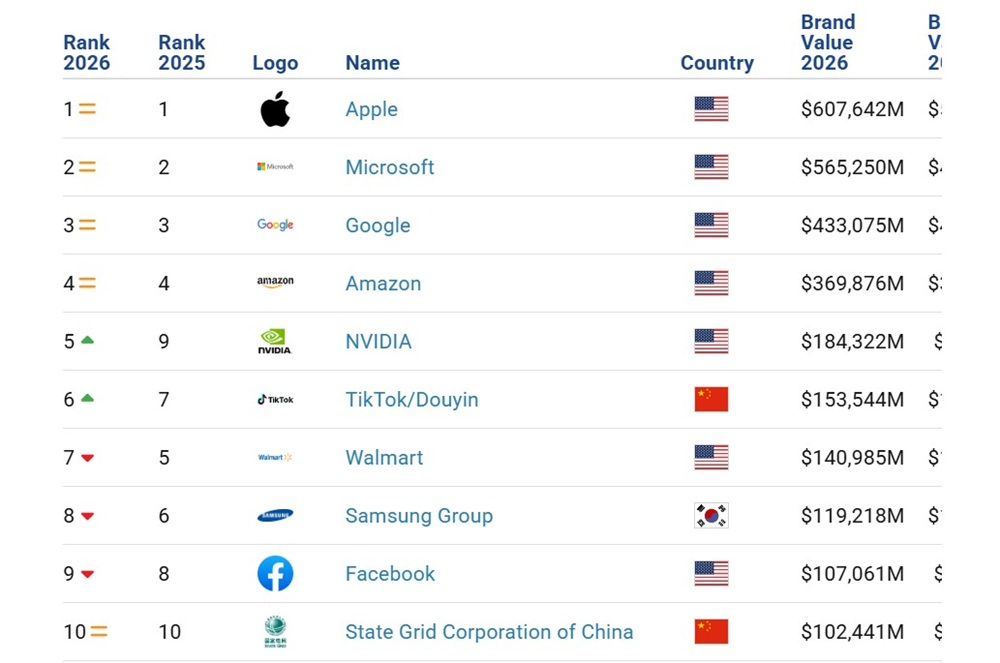Open the Samsung Group brand link

[418, 516]
